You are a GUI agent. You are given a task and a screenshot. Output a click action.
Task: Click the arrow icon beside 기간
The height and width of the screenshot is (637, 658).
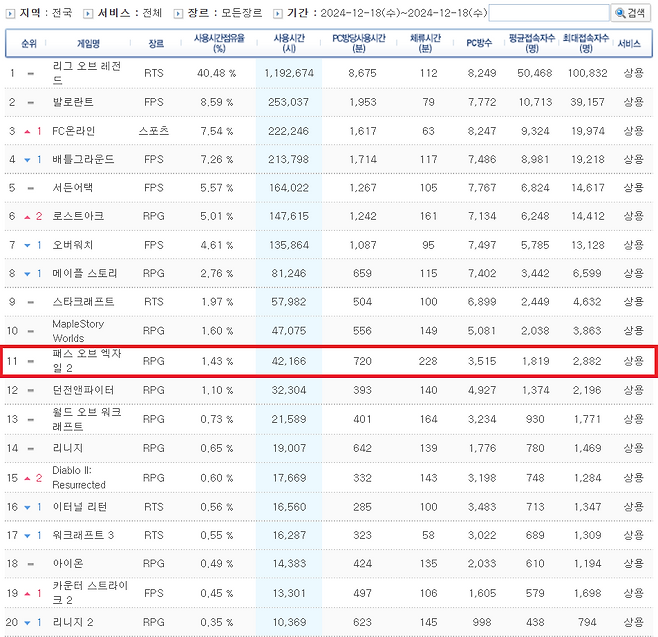pyautogui.click(x=277, y=14)
